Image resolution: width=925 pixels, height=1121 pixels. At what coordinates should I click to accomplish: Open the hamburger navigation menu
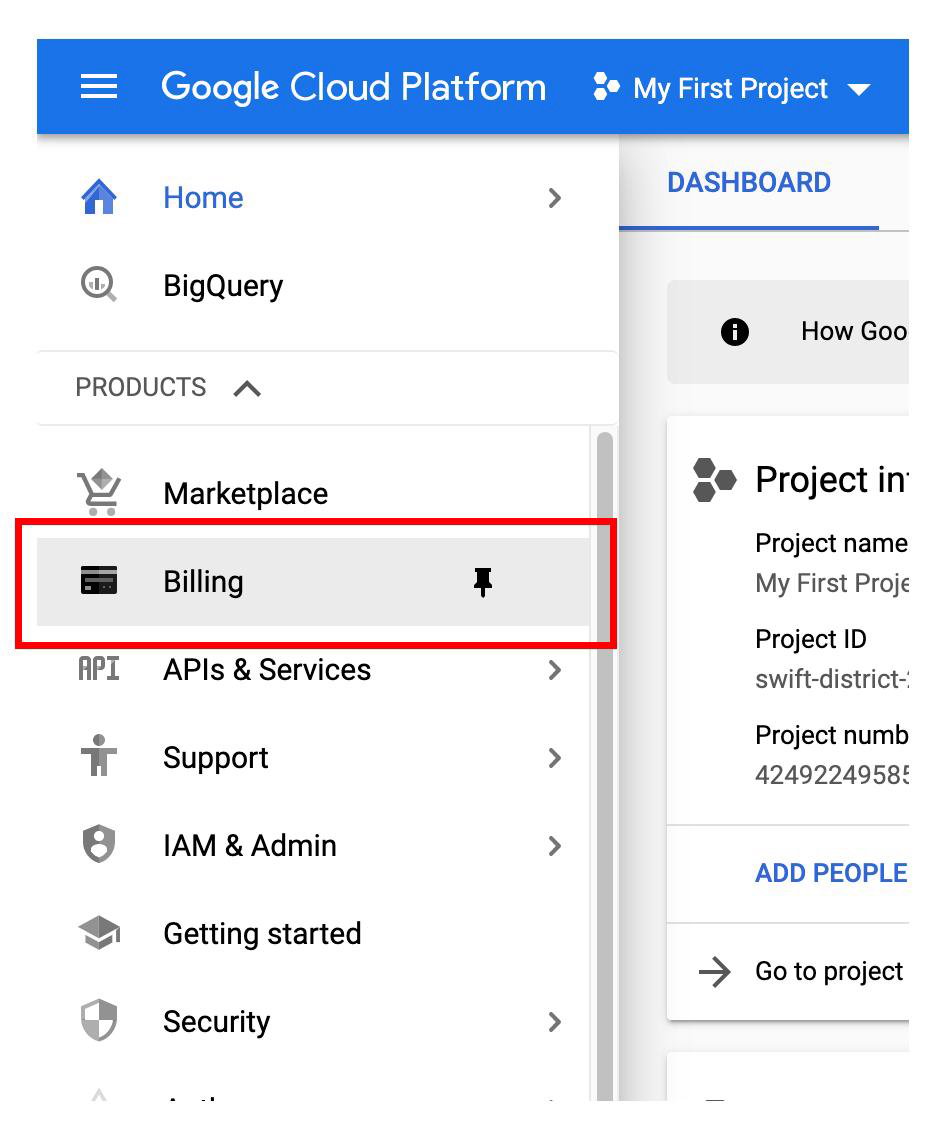(x=99, y=87)
